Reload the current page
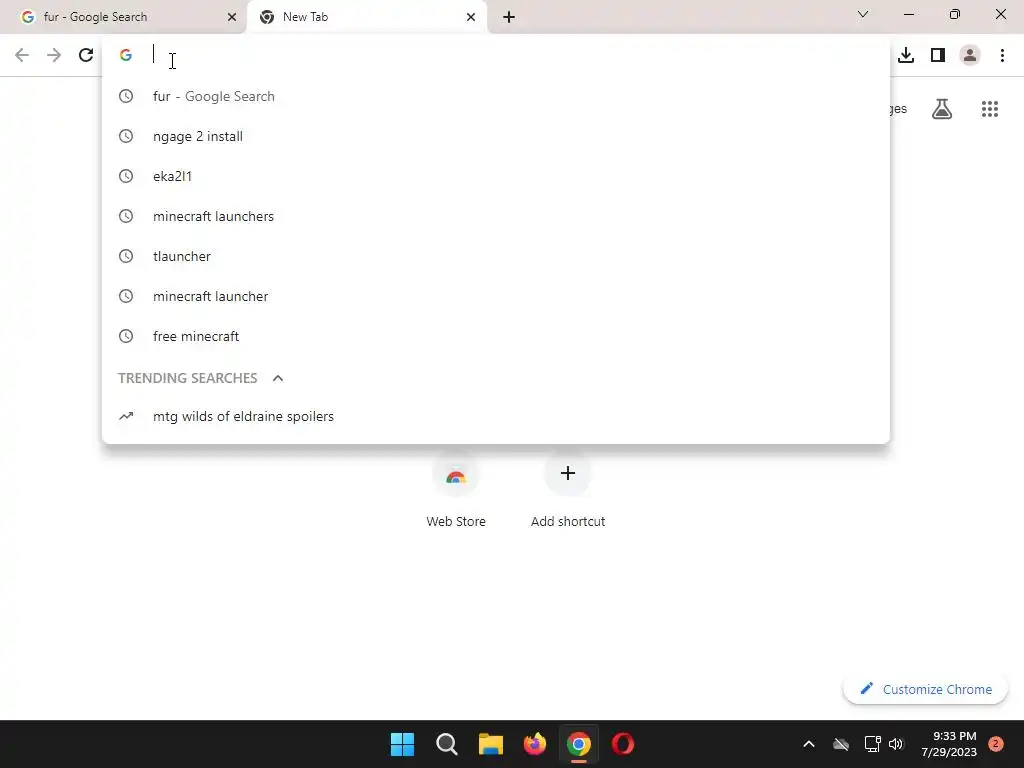 coord(86,55)
